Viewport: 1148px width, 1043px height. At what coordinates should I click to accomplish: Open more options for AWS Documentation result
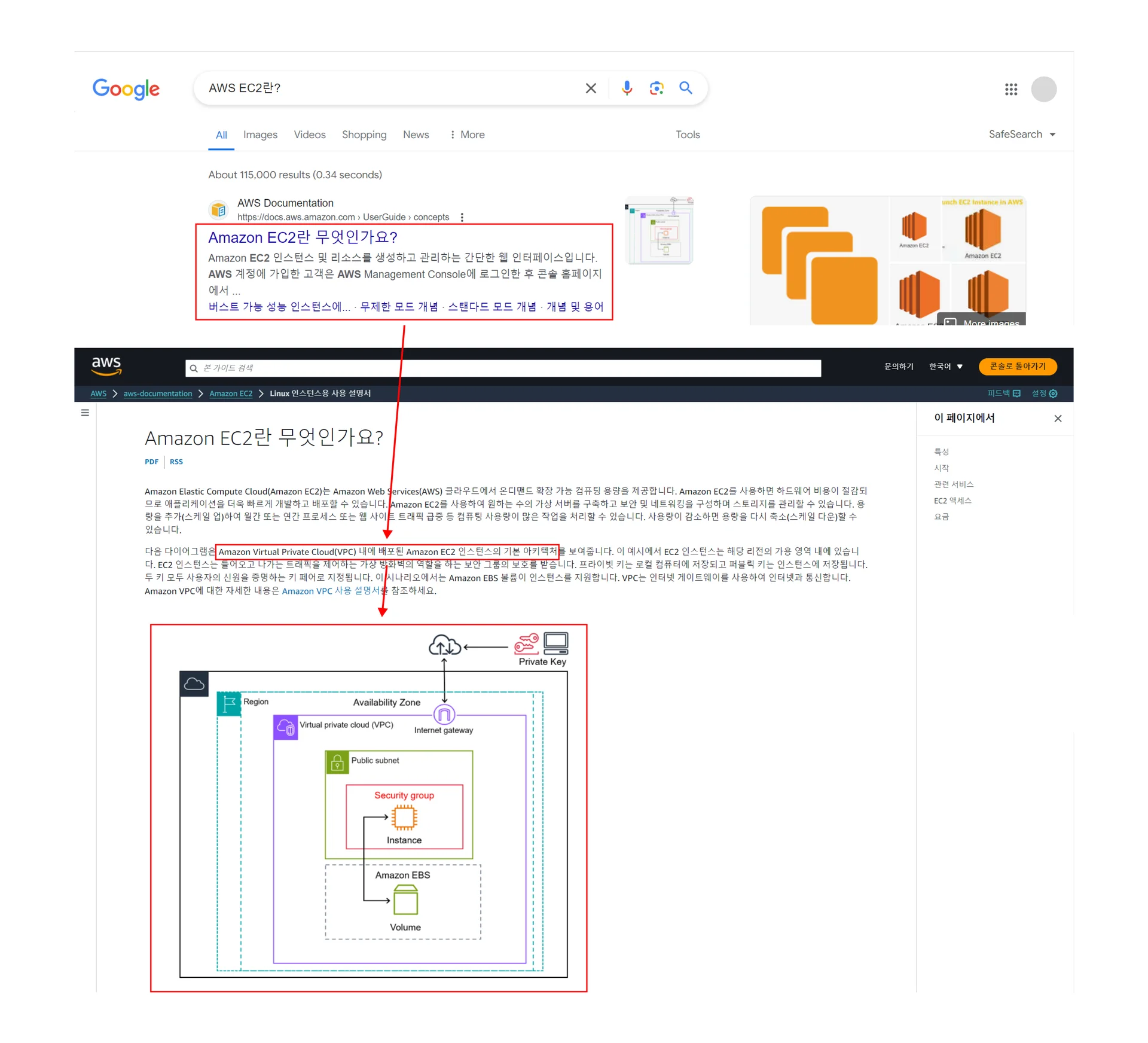[x=462, y=218]
